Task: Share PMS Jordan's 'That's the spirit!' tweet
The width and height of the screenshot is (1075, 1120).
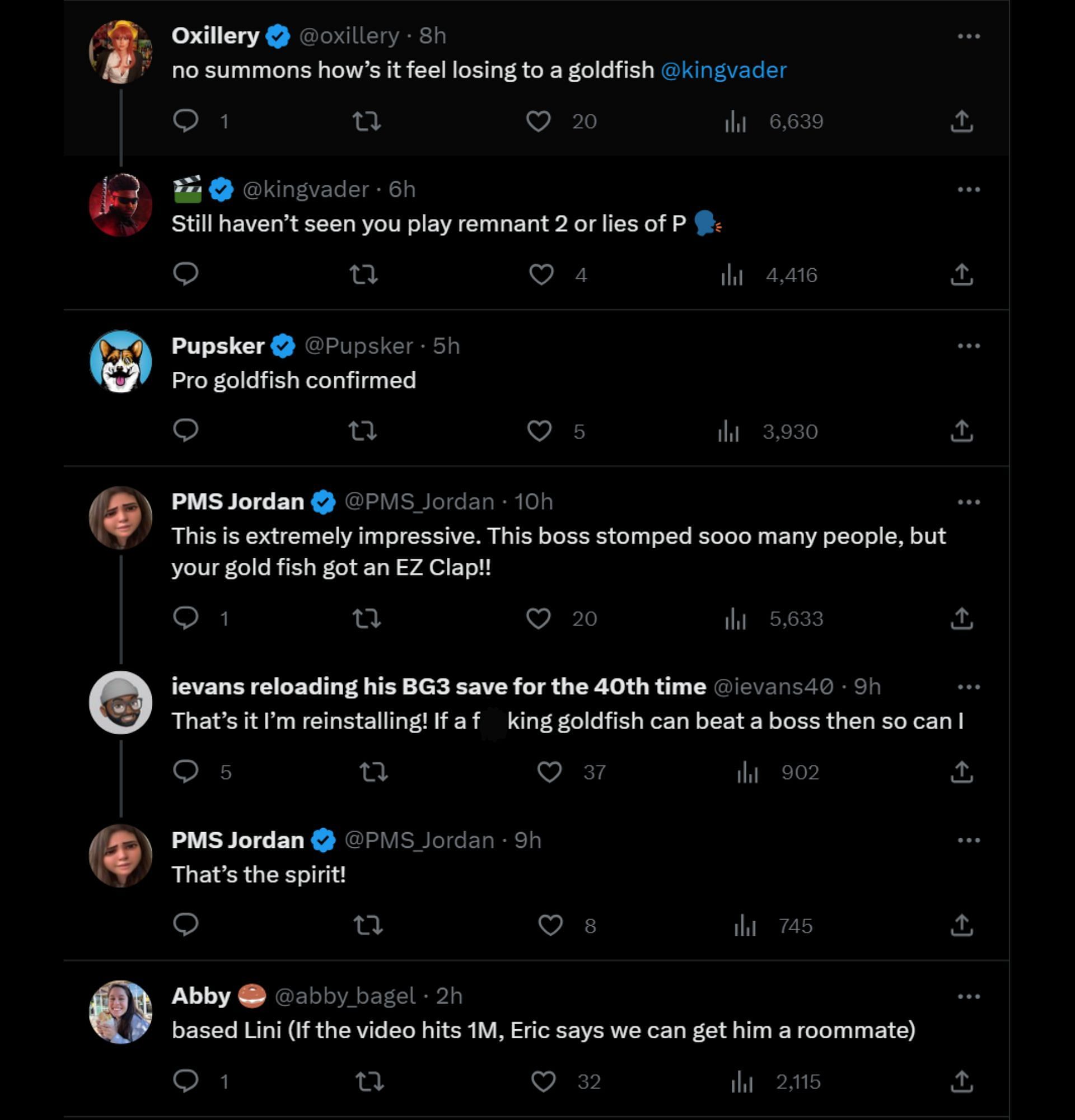Action: point(961,926)
